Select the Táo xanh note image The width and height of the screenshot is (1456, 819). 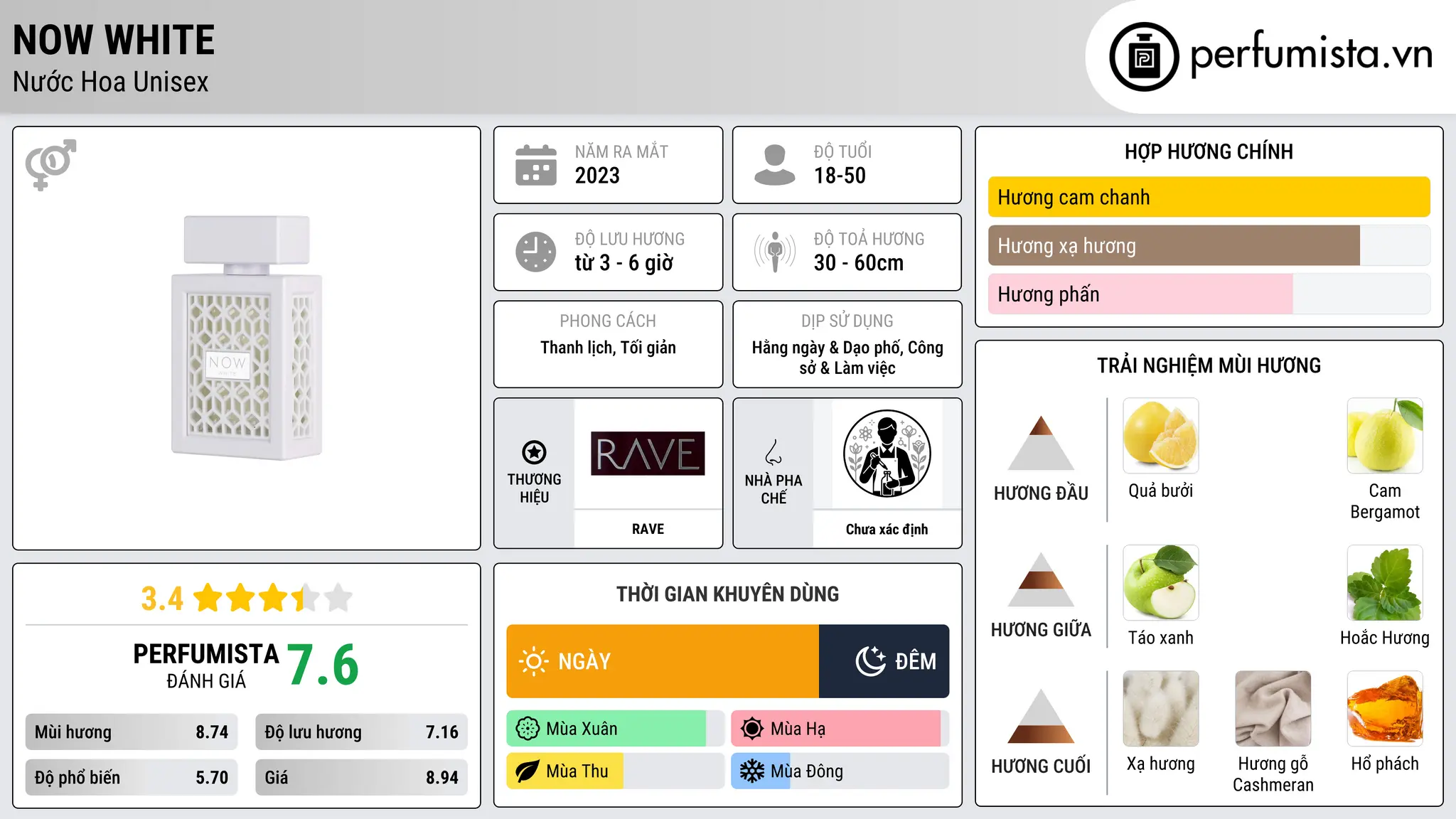(1161, 583)
